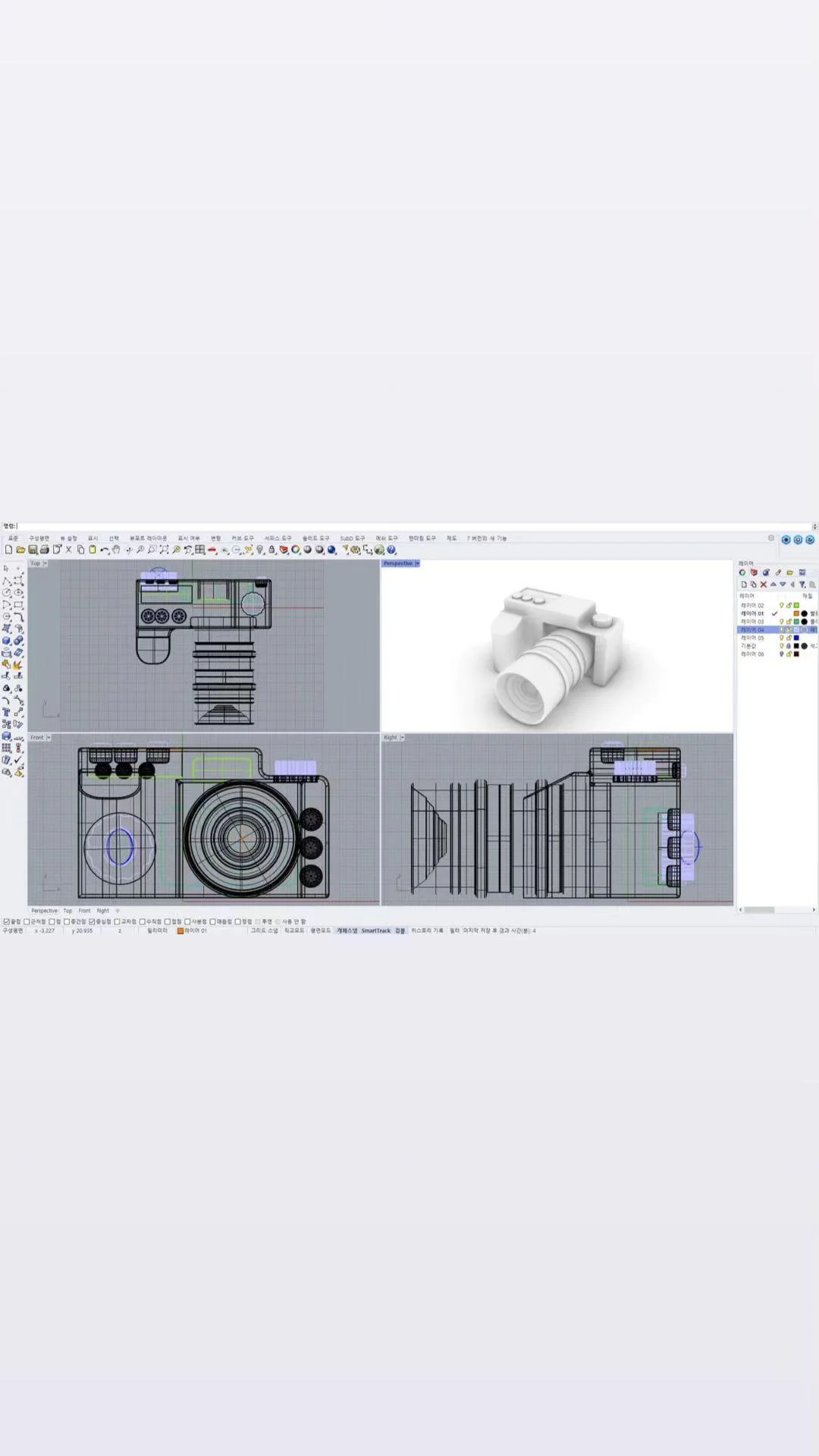The width and height of the screenshot is (819, 1456).
Task: Toggle the 교차점 osnap checkbox
Action: (x=118, y=921)
